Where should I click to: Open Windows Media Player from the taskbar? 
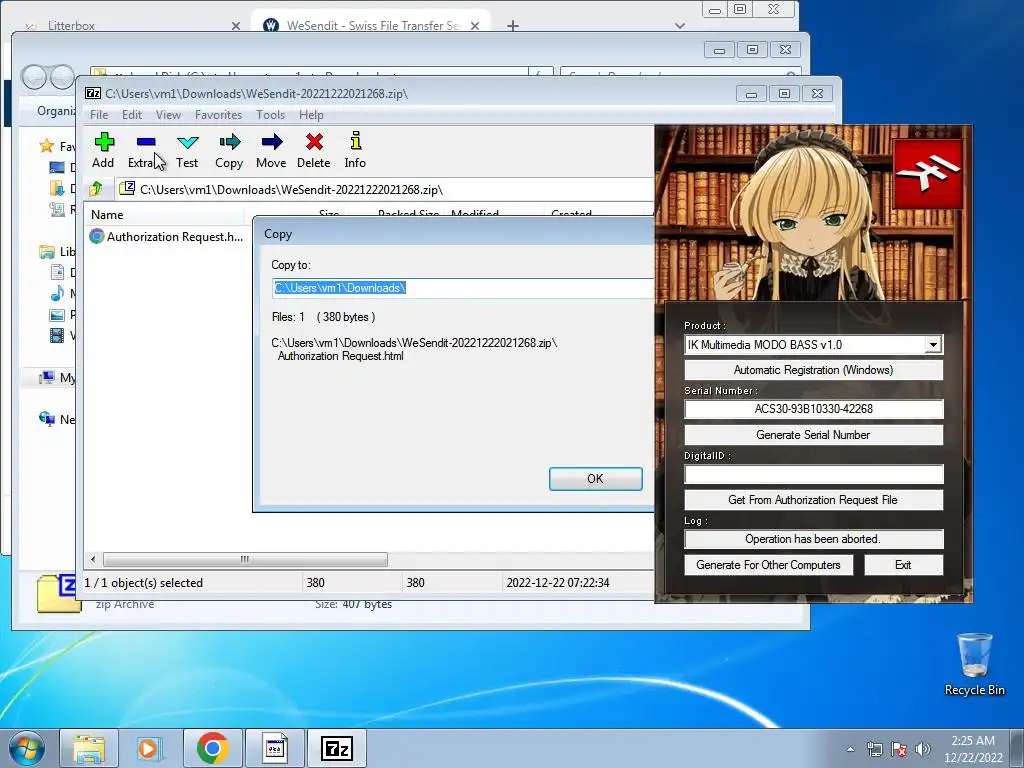[x=149, y=748]
